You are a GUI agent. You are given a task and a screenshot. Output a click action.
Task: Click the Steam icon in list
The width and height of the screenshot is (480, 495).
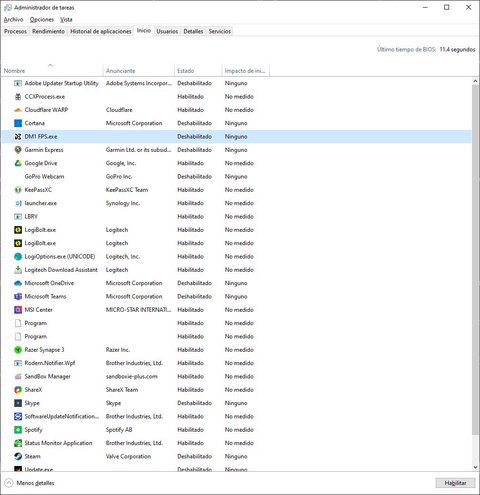tap(18, 457)
